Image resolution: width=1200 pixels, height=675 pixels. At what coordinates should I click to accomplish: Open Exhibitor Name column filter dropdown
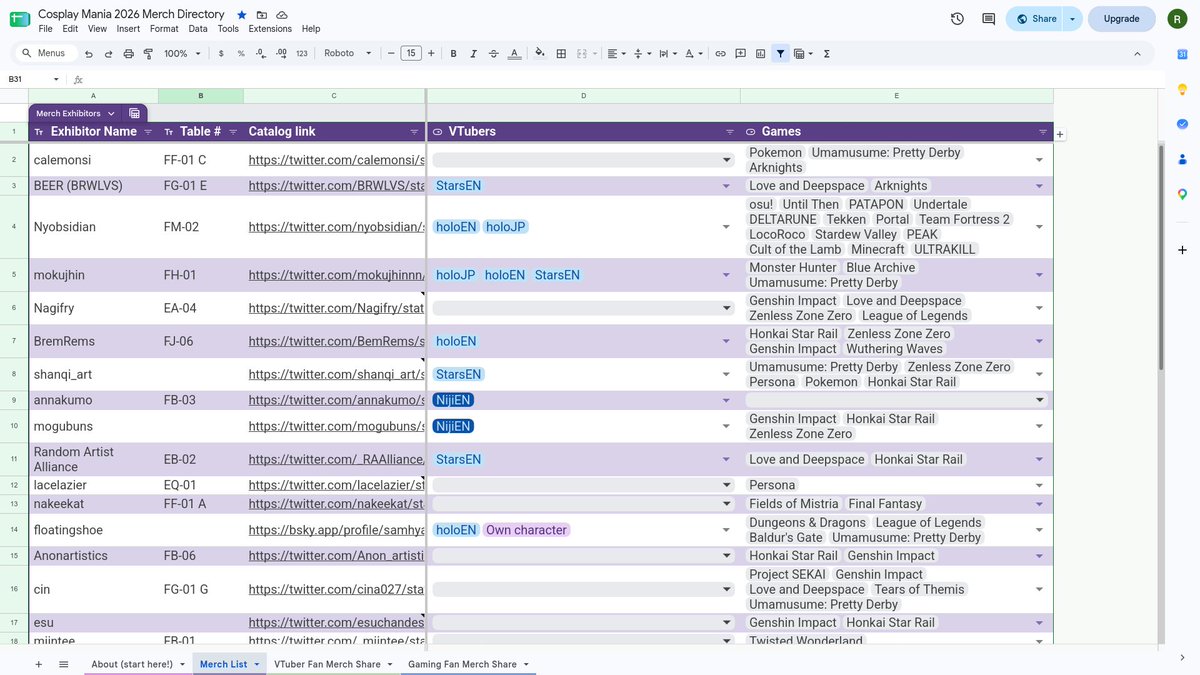pos(148,132)
